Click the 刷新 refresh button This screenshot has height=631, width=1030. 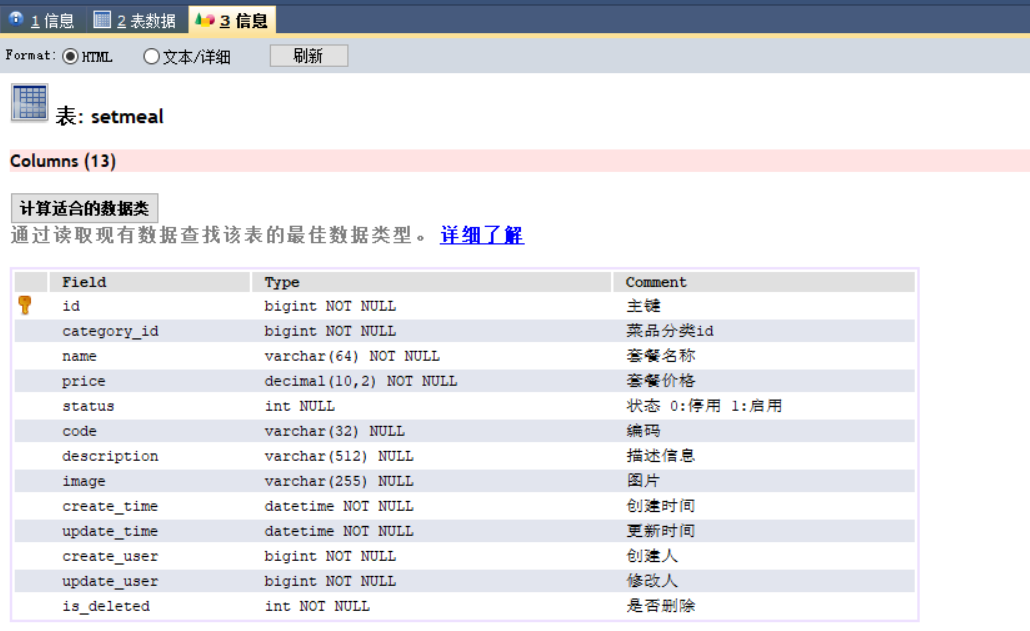[x=309, y=56]
